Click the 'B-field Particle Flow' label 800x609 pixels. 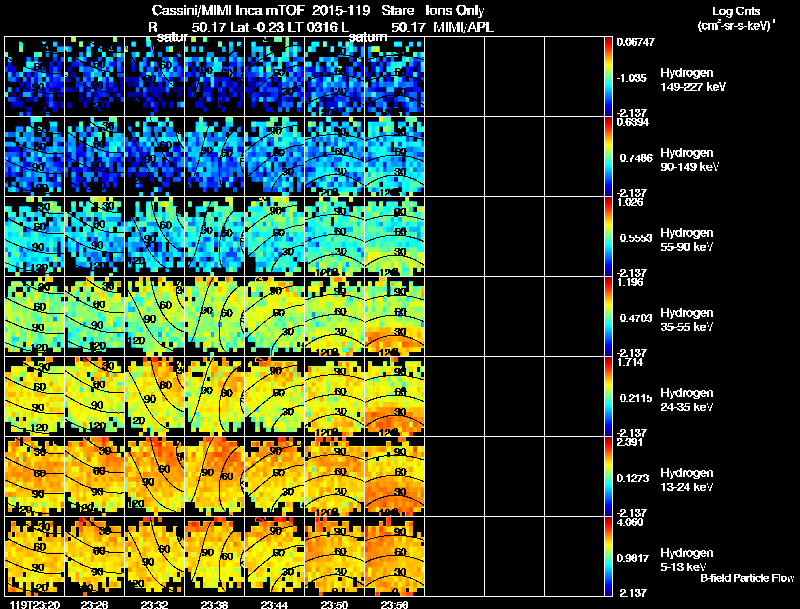747,578
